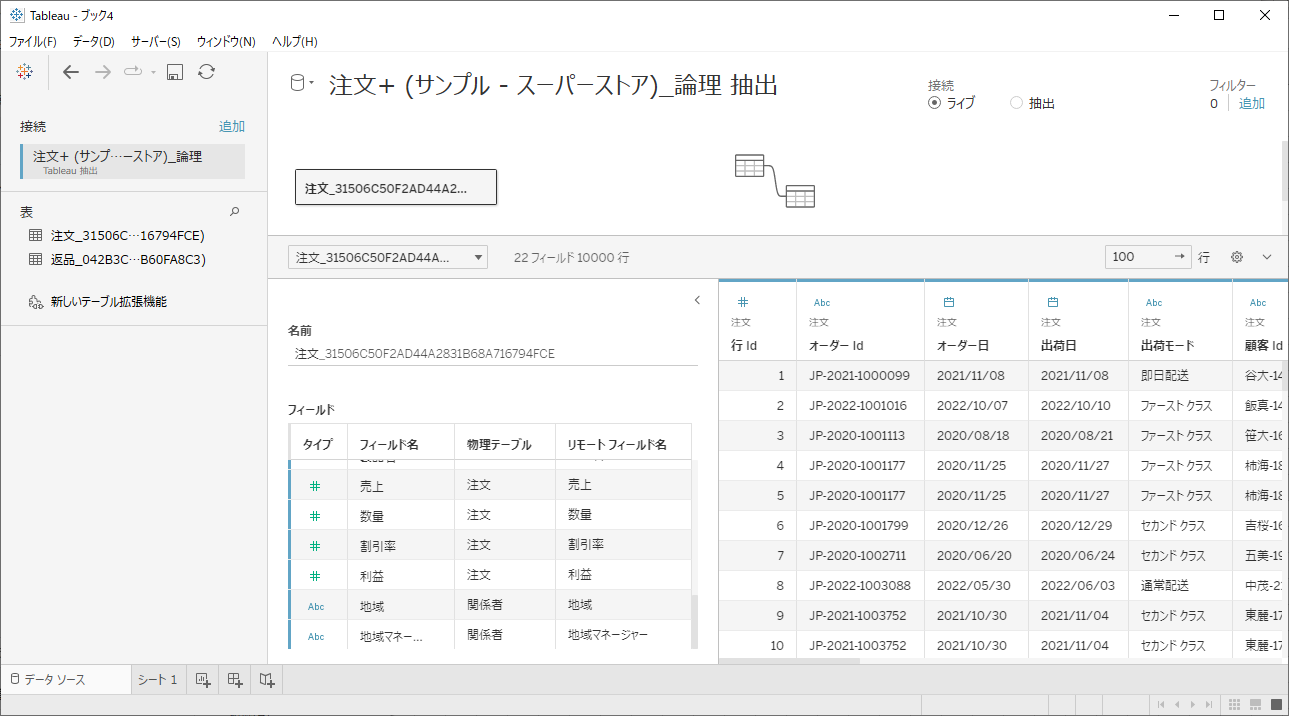Click the number type icon for 割引率 field
This screenshot has height=716, width=1289.
pos(315,546)
